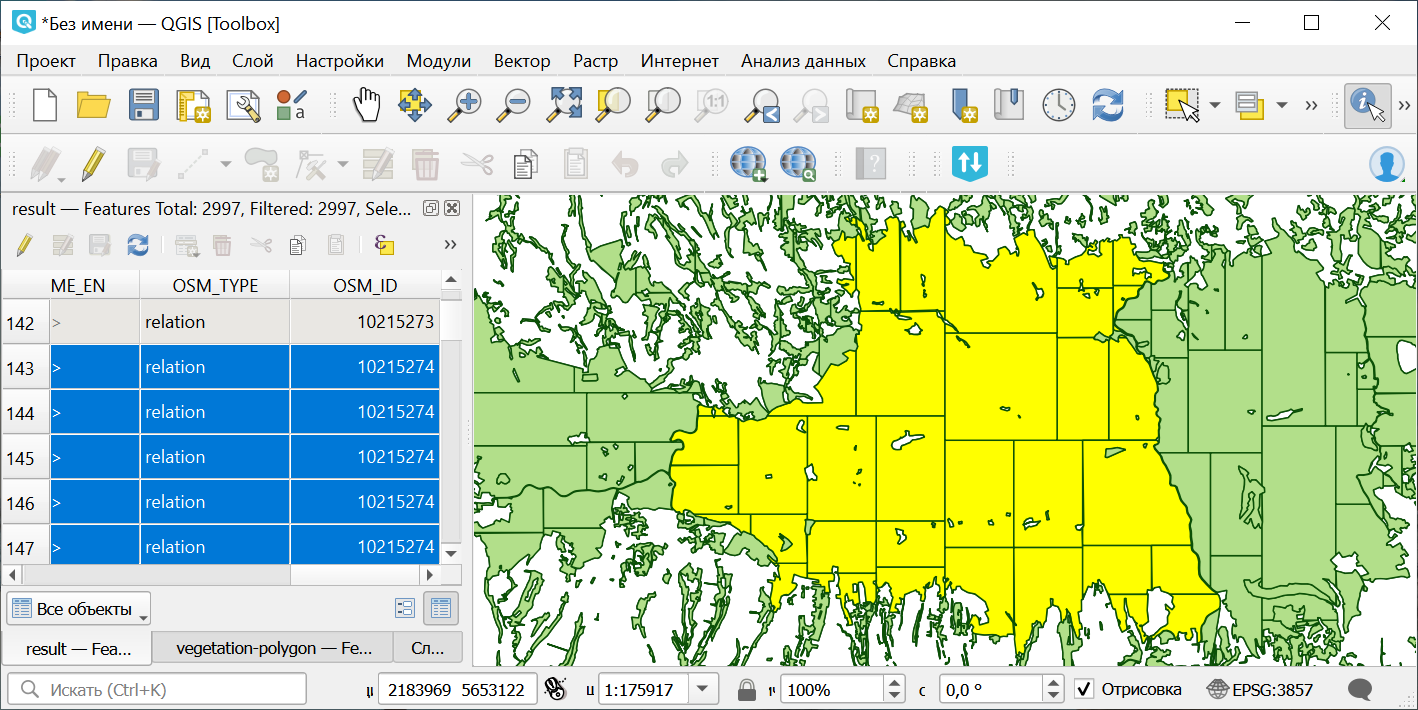This screenshot has width=1418, height=710.
Task: Click the add web layer globe icon
Action: (x=748, y=164)
